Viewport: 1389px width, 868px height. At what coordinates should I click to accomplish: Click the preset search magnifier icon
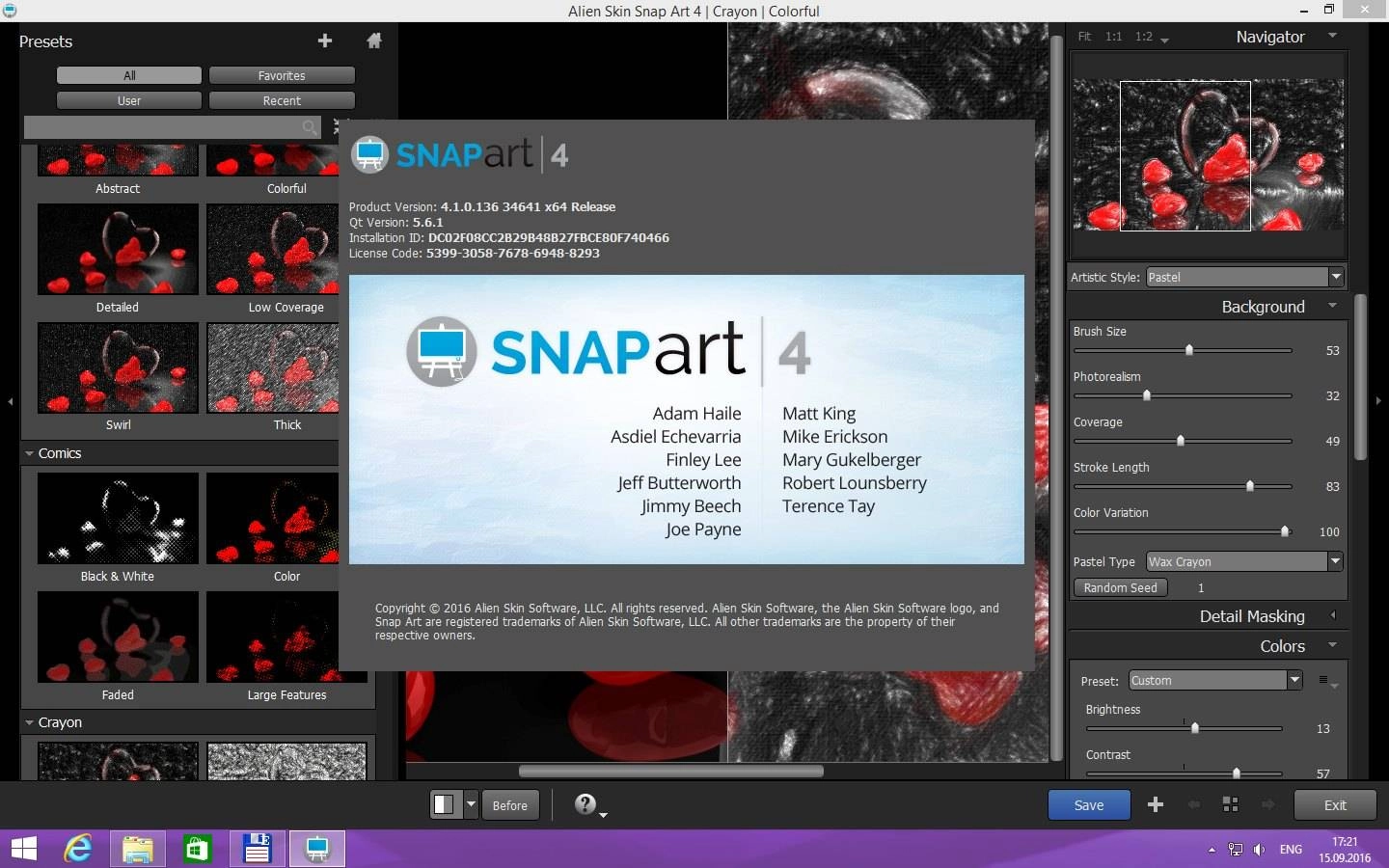[310, 127]
